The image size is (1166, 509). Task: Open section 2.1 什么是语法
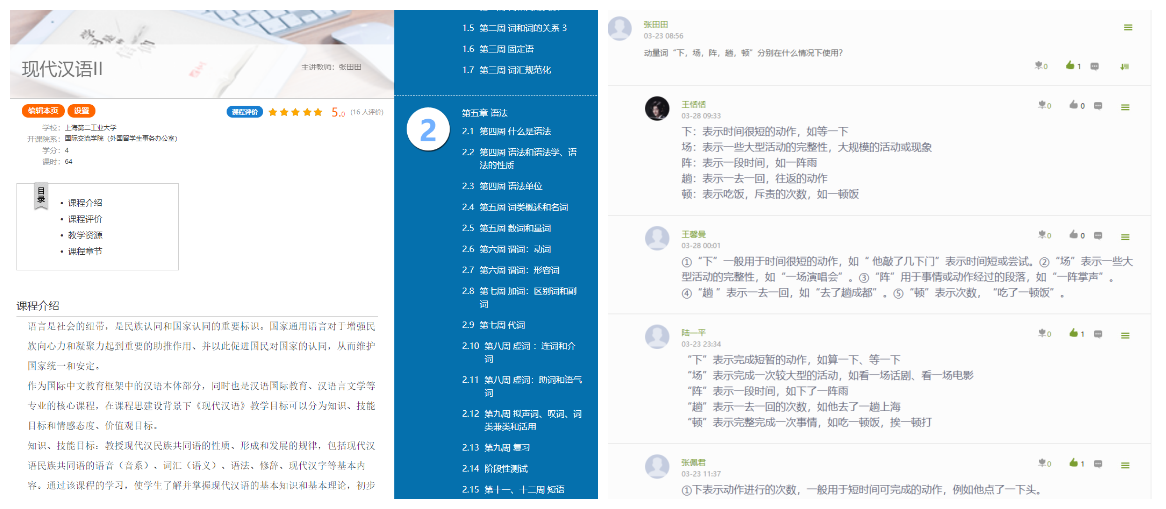515,131
